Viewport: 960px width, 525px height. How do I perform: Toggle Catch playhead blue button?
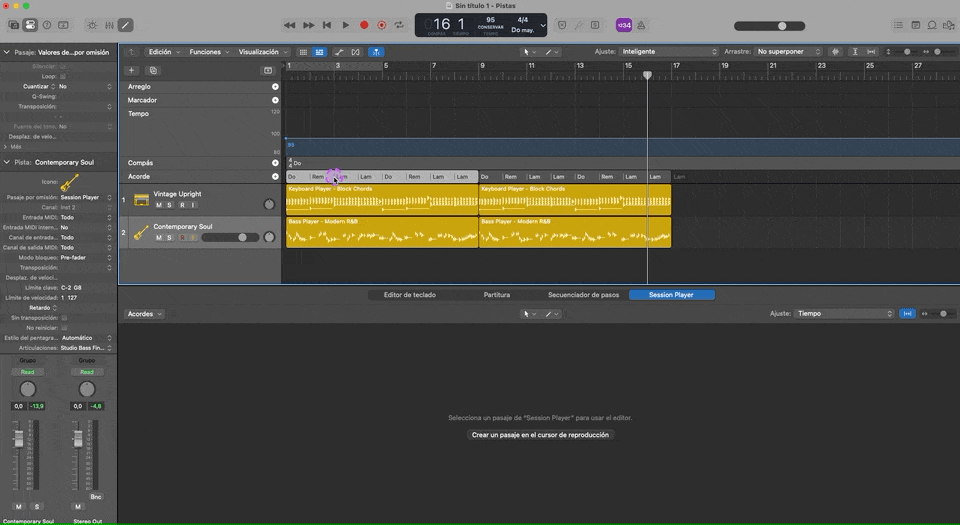point(376,52)
